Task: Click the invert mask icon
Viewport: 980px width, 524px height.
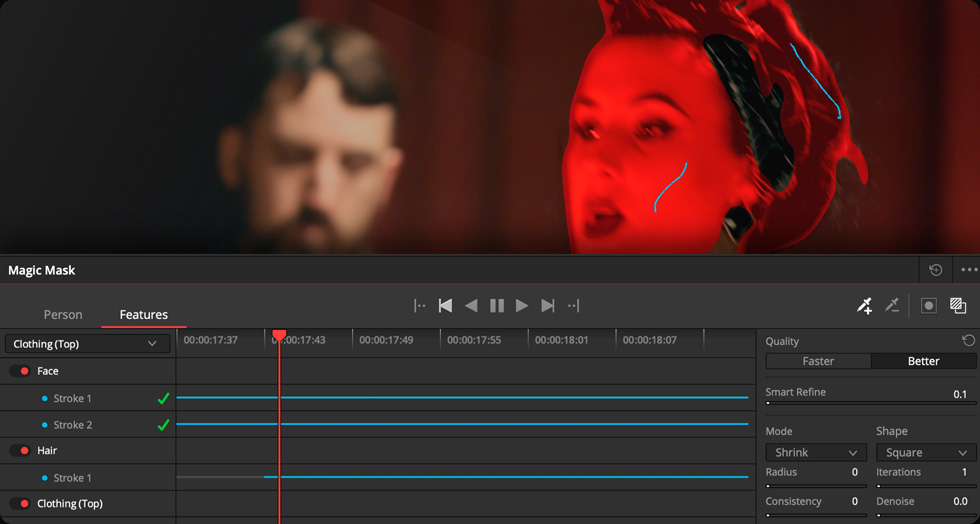Action: click(958, 306)
